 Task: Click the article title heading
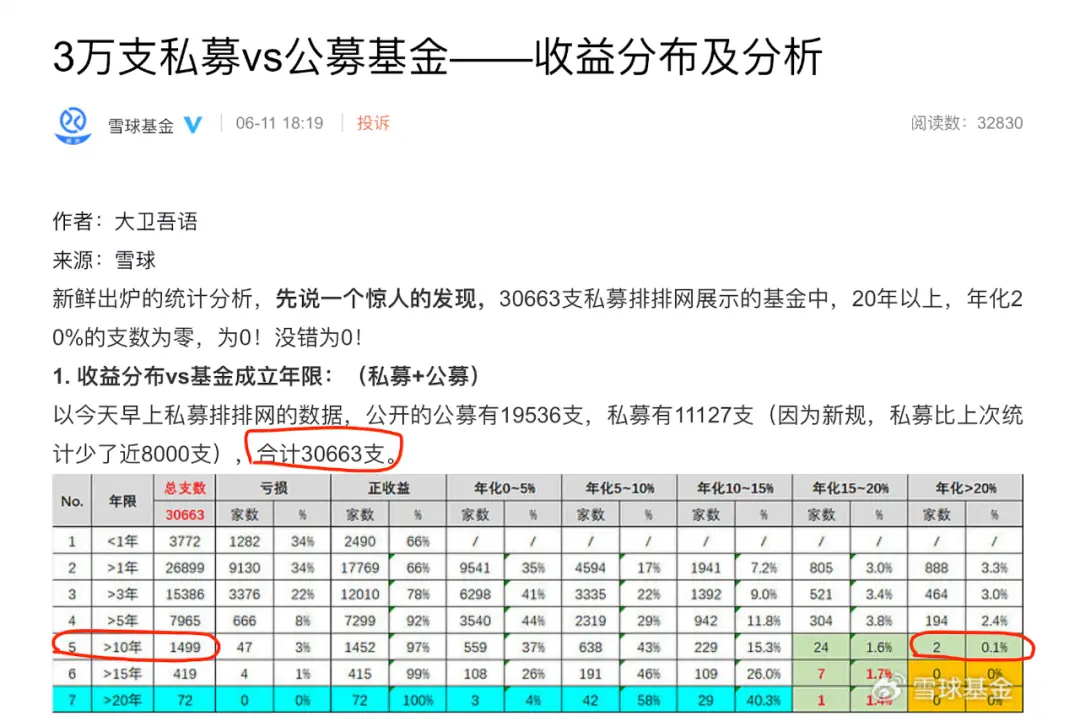point(437,59)
